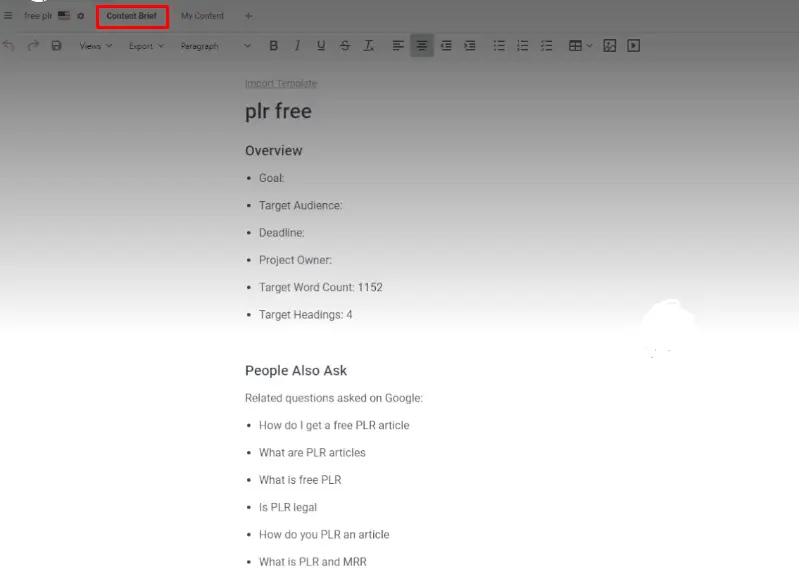Align text left
This screenshot has height=569, width=799.
pyautogui.click(x=398, y=46)
